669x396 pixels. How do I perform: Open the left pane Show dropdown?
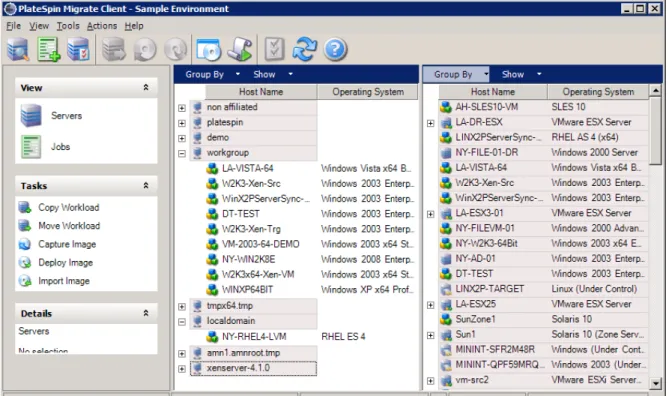tap(273, 74)
